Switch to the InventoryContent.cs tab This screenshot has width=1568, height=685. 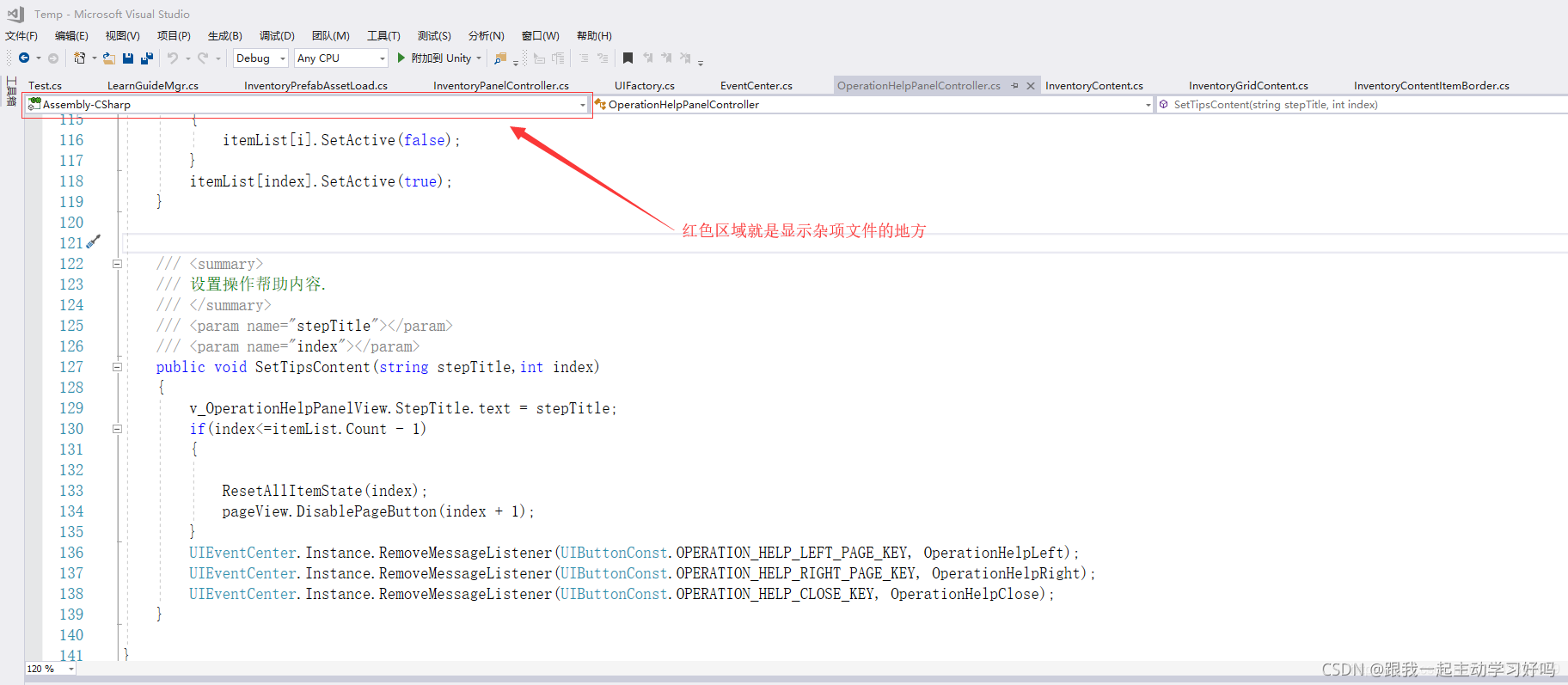[x=1094, y=86]
